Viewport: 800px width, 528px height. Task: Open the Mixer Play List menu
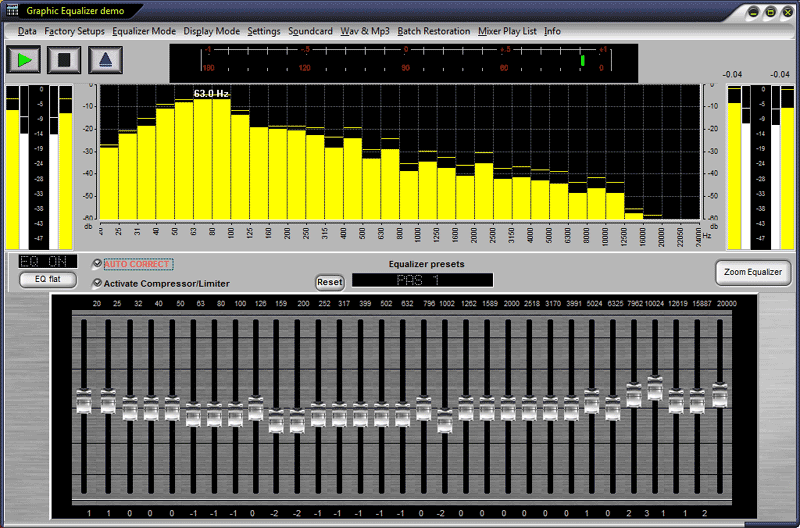[x=507, y=31]
